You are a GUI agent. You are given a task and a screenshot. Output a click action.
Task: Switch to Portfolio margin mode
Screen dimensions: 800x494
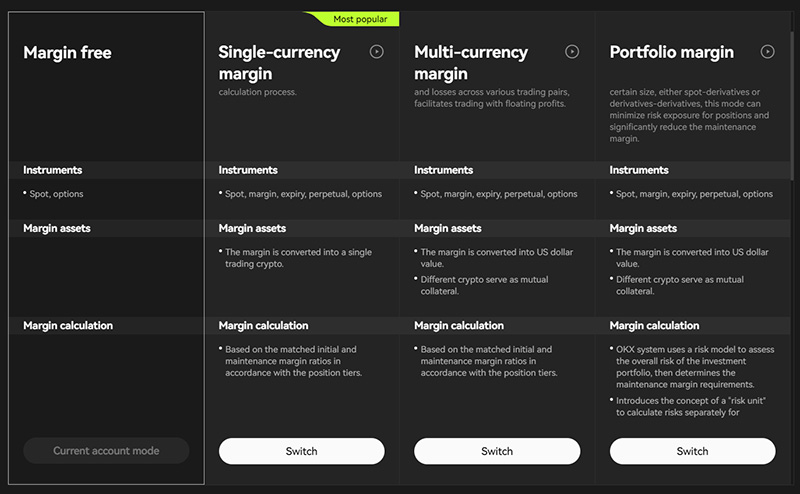(692, 451)
